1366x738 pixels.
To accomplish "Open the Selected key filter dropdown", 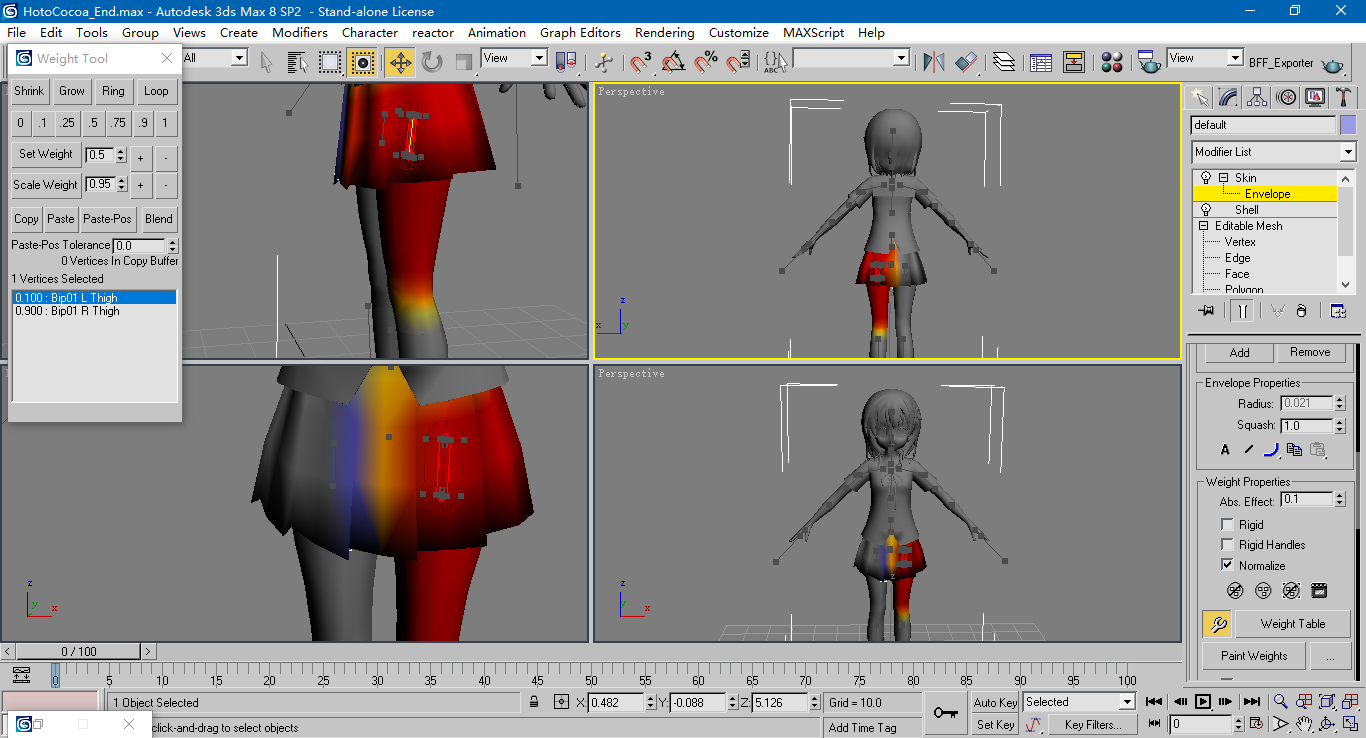I will (x=1127, y=702).
